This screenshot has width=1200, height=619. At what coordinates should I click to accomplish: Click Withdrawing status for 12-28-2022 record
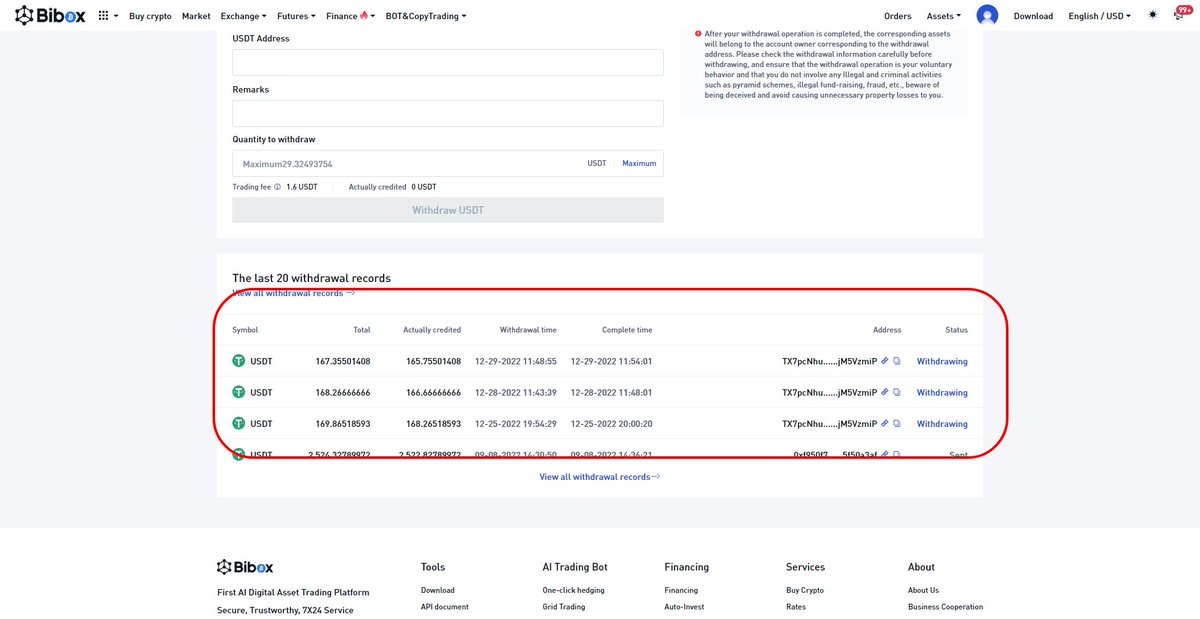pos(942,393)
